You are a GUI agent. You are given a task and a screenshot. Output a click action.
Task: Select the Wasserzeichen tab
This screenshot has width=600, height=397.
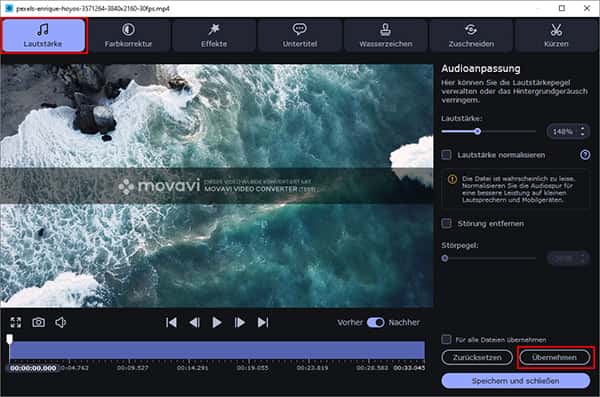(x=385, y=36)
